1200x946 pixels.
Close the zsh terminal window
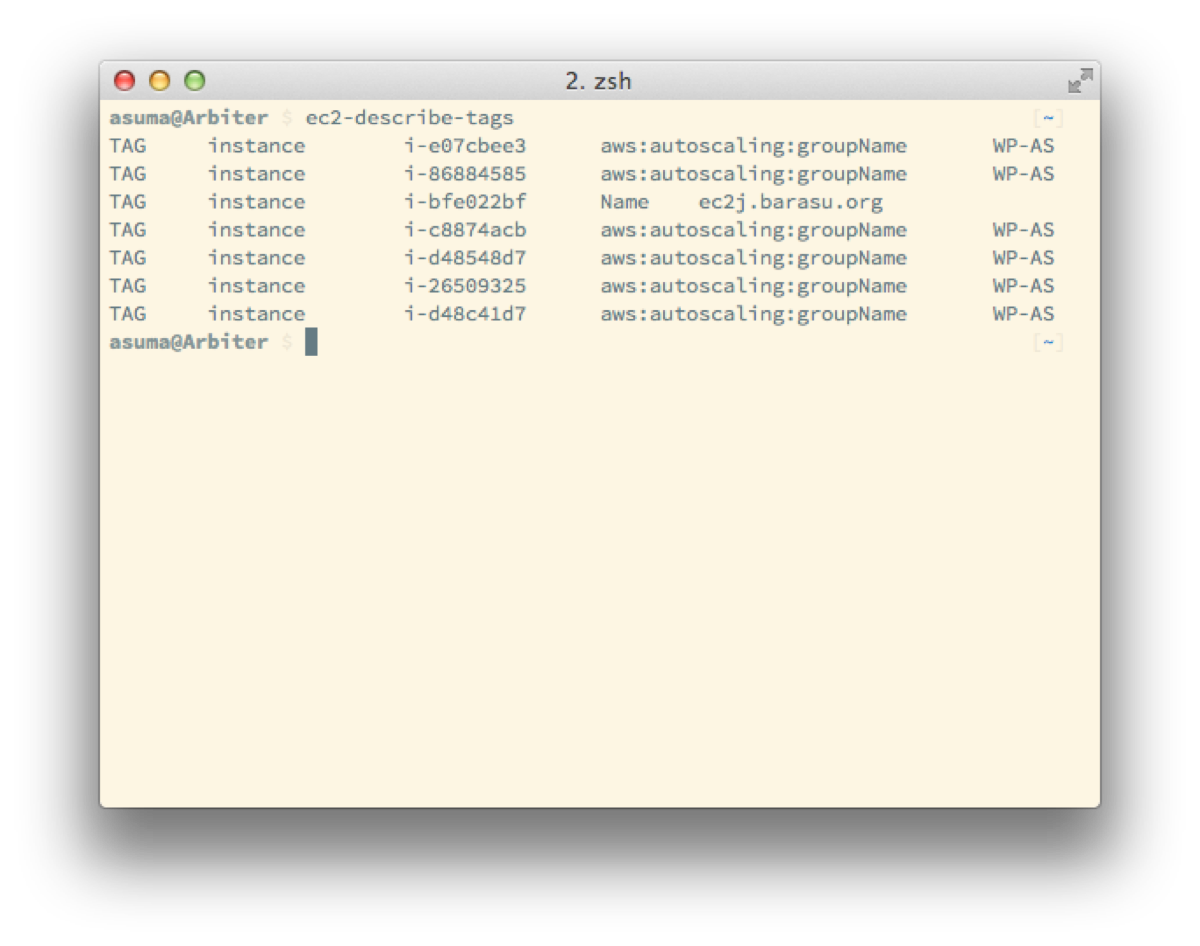coord(125,81)
